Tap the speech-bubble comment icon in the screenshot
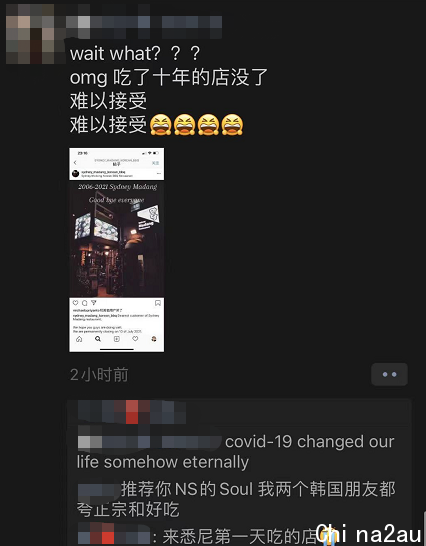This screenshot has height=546, width=426. tap(84, 303)
